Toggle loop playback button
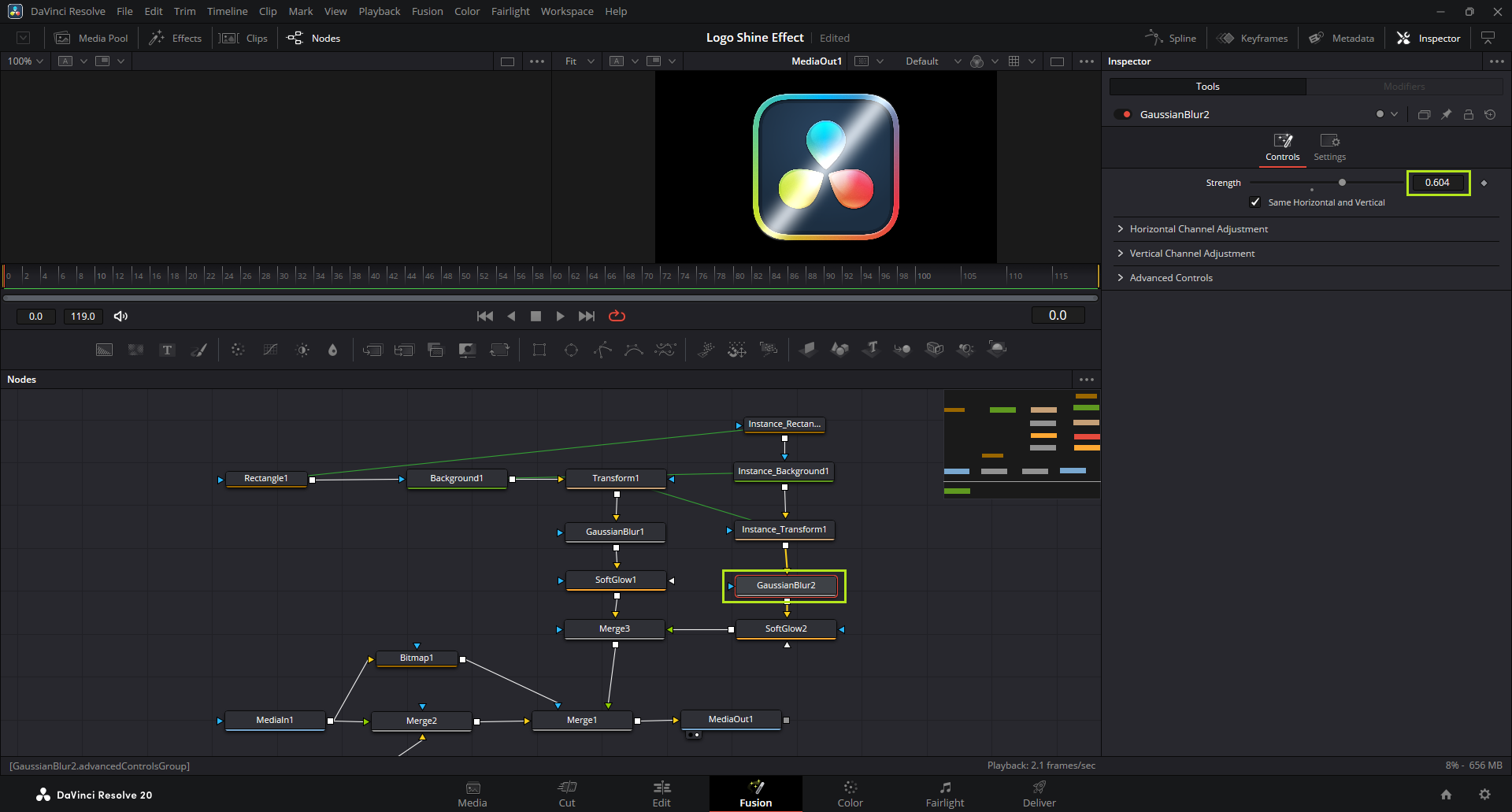 click(617, 316)
